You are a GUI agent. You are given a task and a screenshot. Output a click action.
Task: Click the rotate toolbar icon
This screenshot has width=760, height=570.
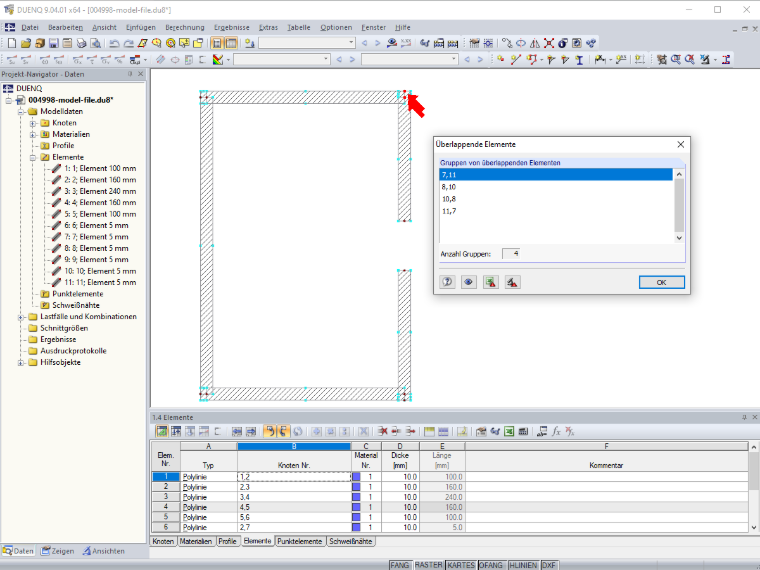521,43
